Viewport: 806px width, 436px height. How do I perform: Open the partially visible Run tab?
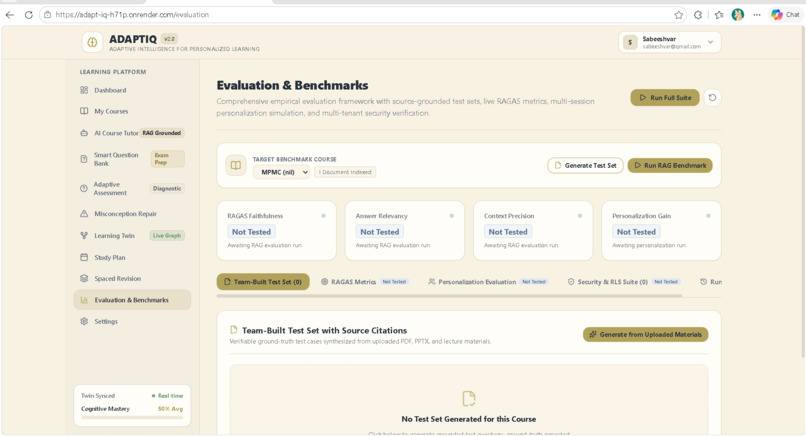click(x=711, y=282)
